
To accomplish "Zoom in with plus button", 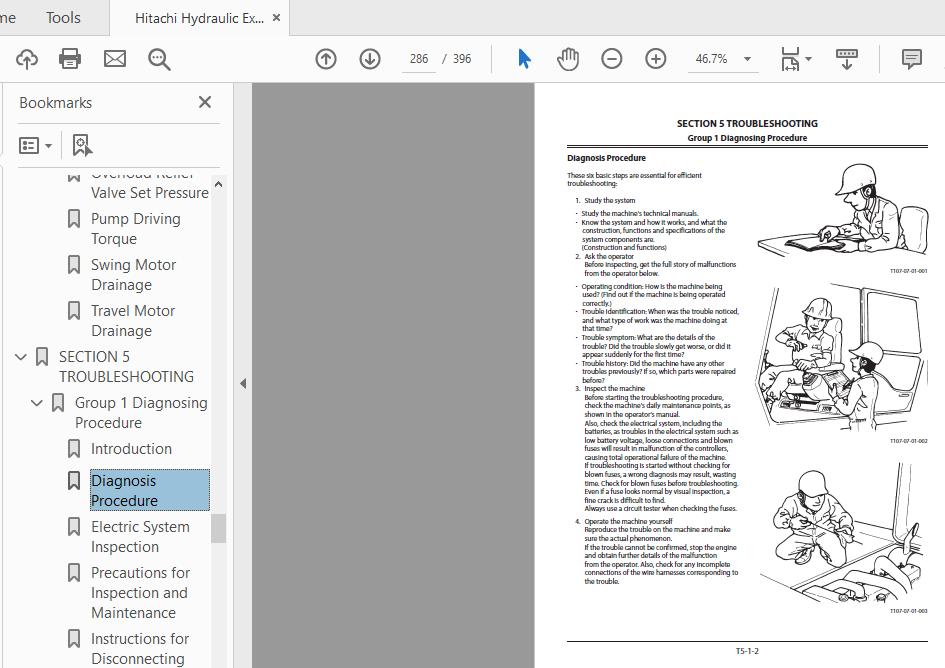I will coord(656,59).
